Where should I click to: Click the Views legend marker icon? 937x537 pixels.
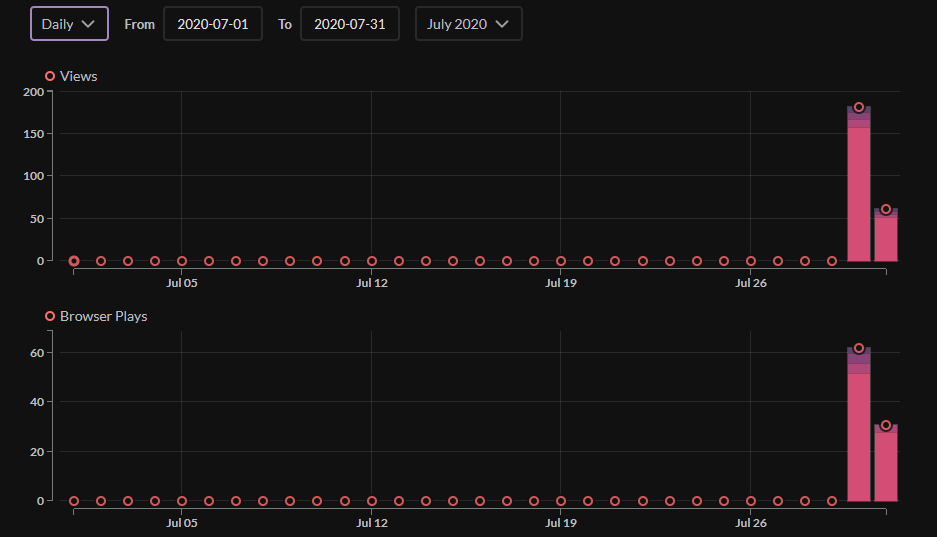pos(50,76)
